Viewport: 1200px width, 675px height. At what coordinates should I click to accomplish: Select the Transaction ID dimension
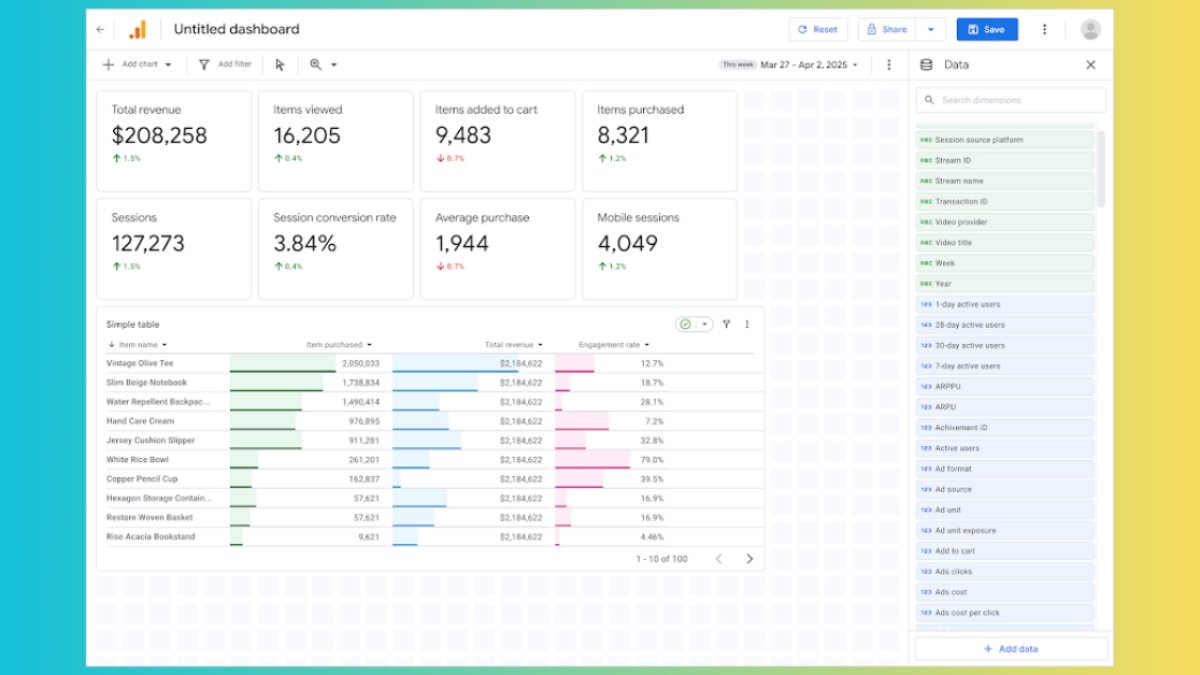point(1005,201)
